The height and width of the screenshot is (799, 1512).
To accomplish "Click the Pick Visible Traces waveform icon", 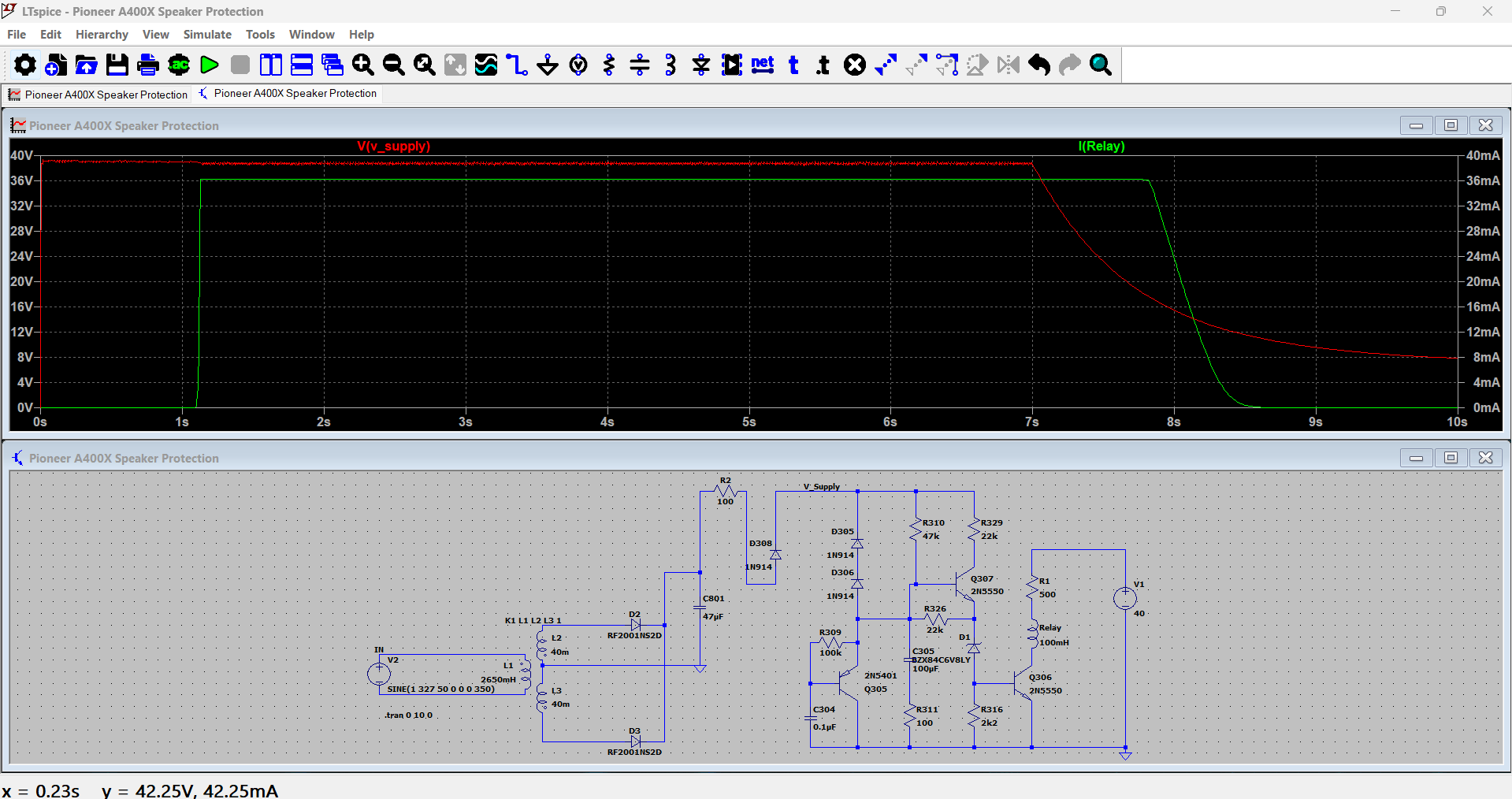I will point(486,65).
